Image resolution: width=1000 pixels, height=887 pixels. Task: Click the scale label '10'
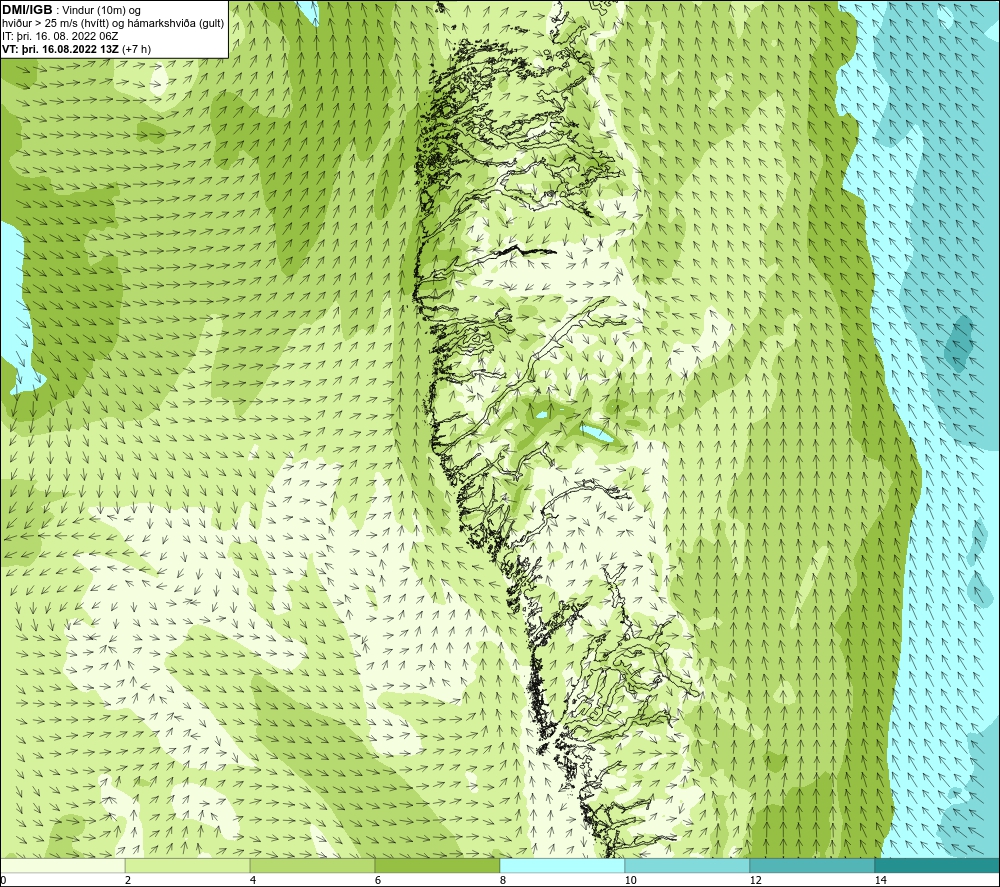630,881
